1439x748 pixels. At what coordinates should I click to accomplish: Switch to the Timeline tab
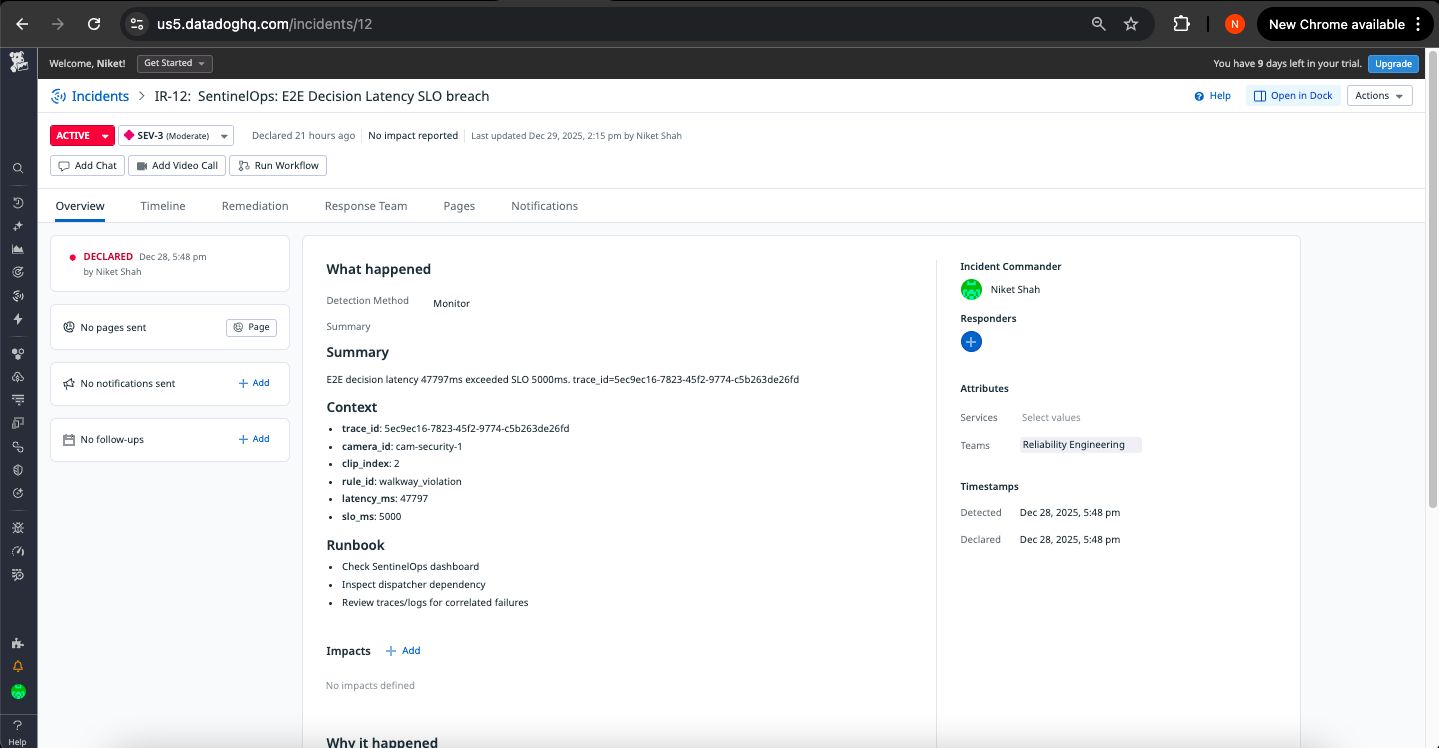163,206
